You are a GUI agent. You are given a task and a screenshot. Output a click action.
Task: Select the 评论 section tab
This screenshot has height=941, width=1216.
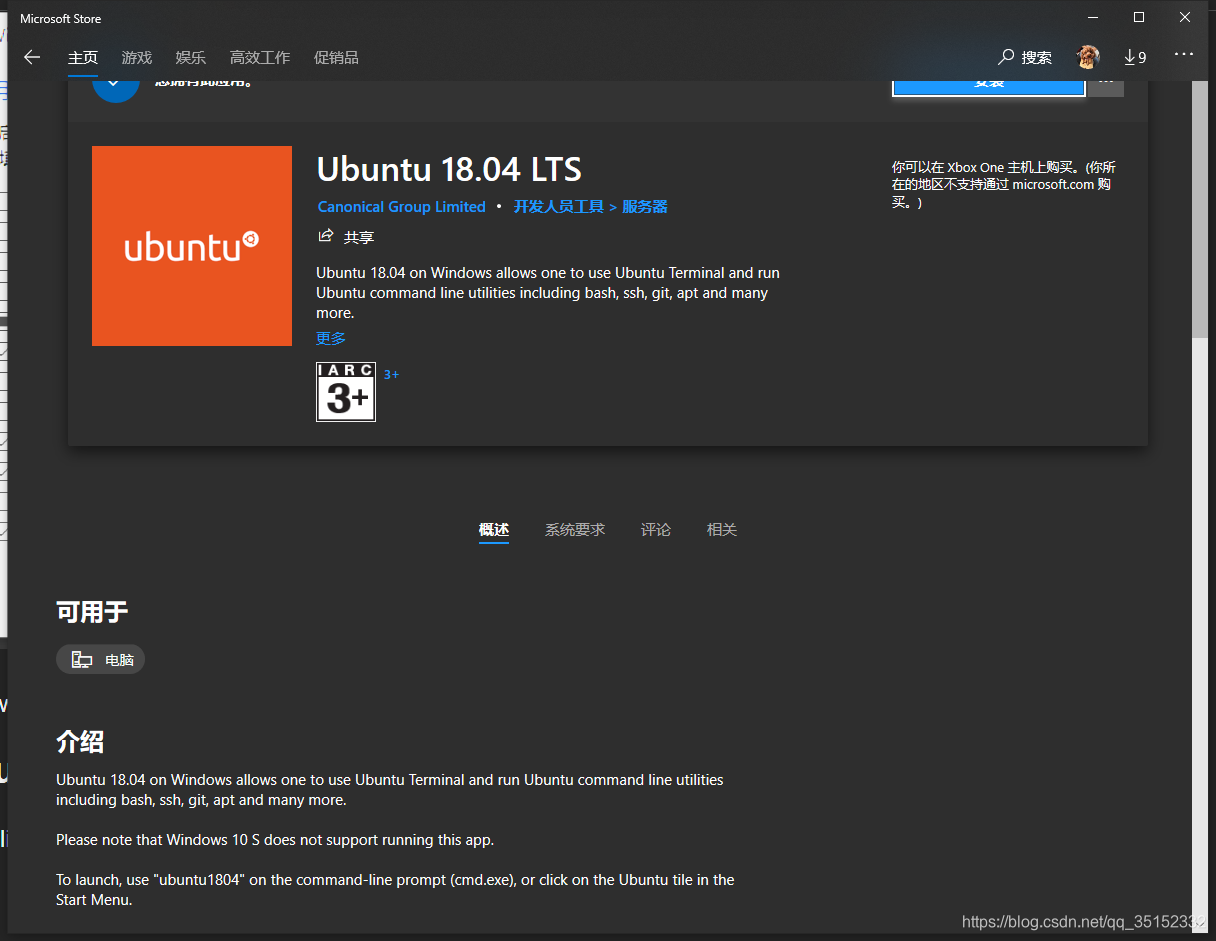click(656, 530)
